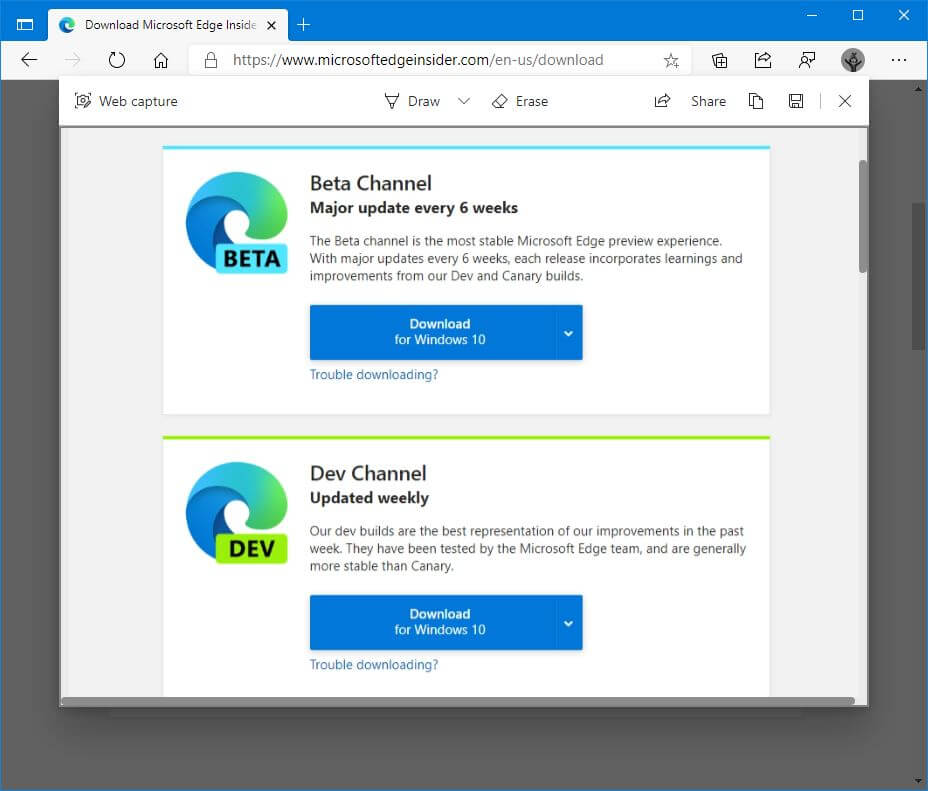Go back to the previous page
Viewport: 928px width, 791px height.
click(28, 60)
